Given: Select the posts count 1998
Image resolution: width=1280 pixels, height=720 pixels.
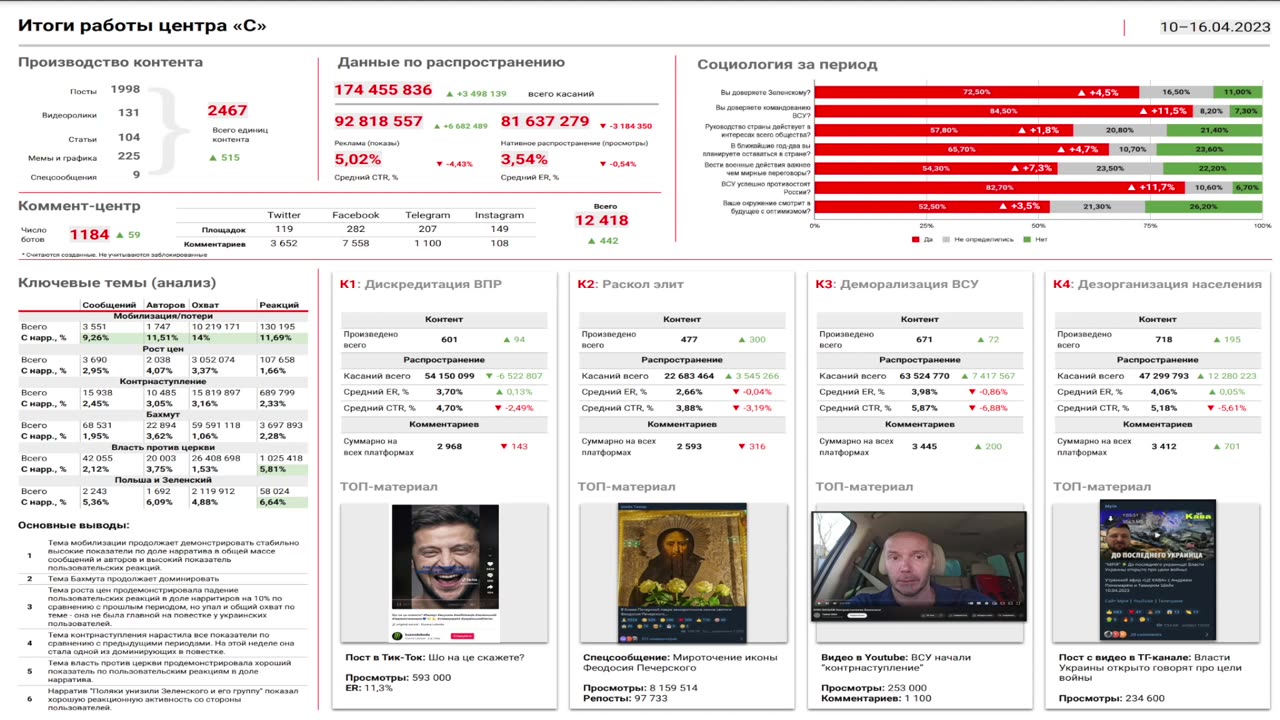Looking at the screenshot, I should [x=125, y=89].
